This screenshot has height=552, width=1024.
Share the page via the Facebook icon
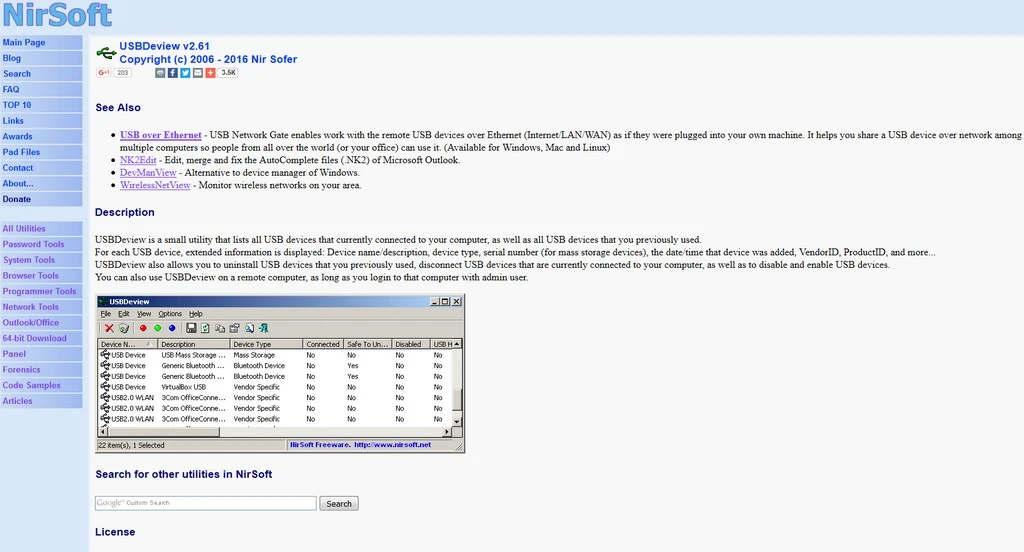172,73
